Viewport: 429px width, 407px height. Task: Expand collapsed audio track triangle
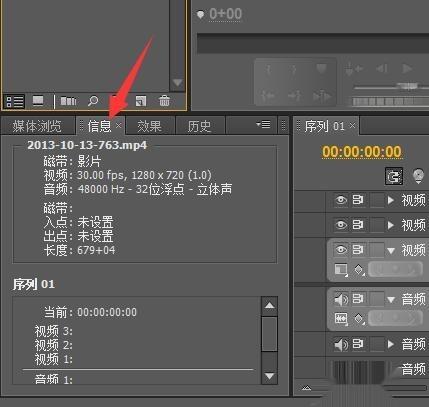pos(391,344)
